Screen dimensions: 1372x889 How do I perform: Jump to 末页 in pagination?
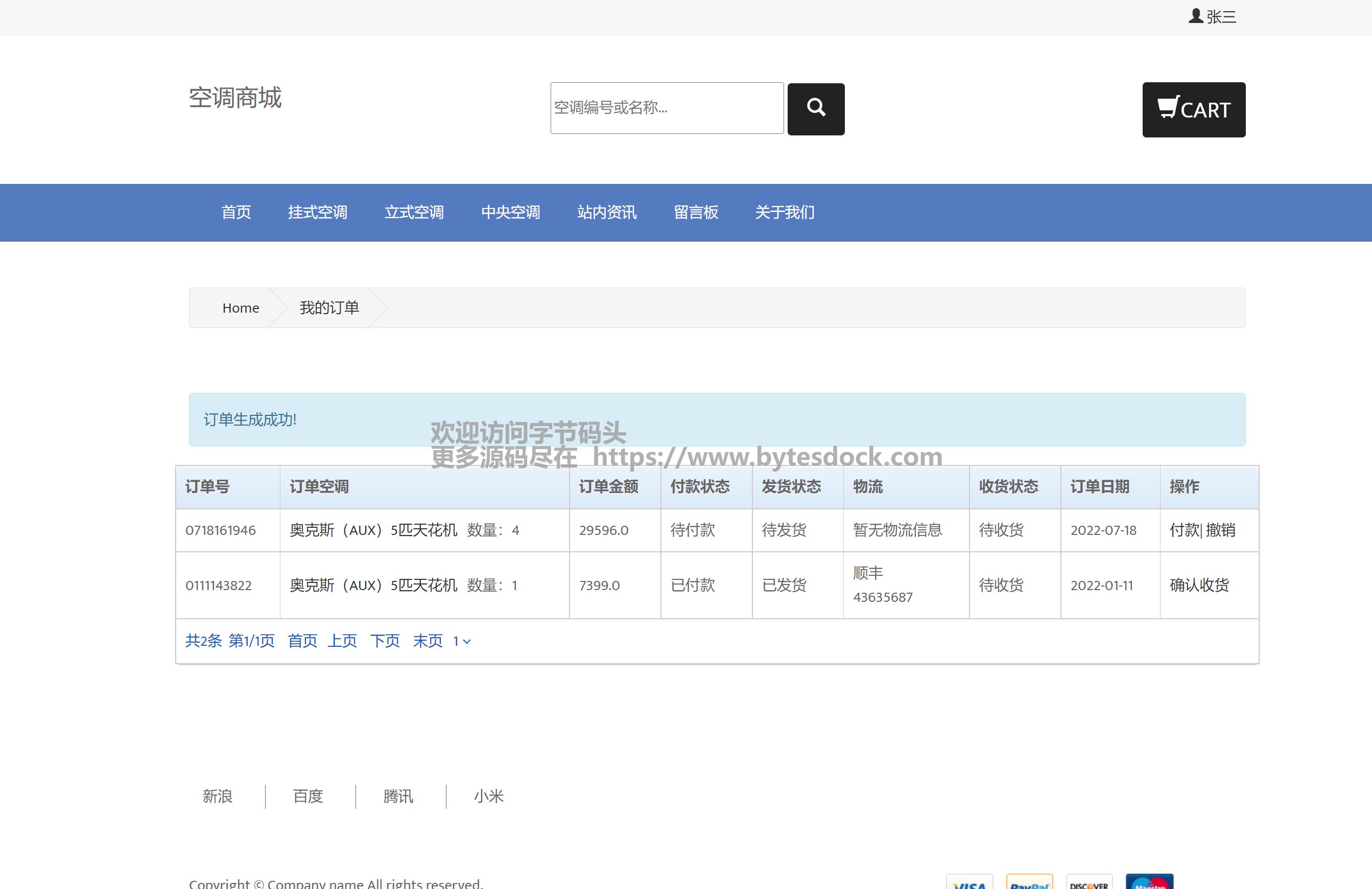click(x=427, y=641)
